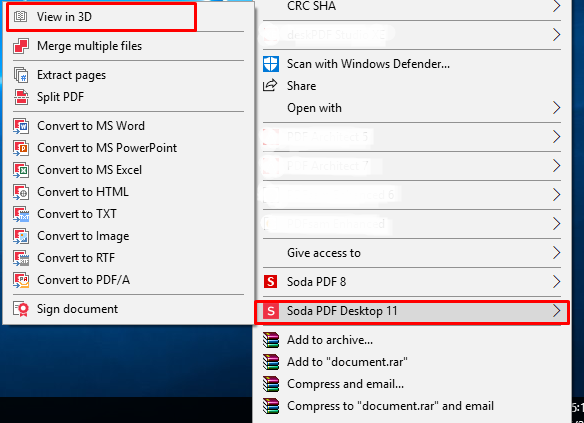Open the Soda PDF 8 entry
The height and width of the screenshot is (423, 584).
click(412, 282)
